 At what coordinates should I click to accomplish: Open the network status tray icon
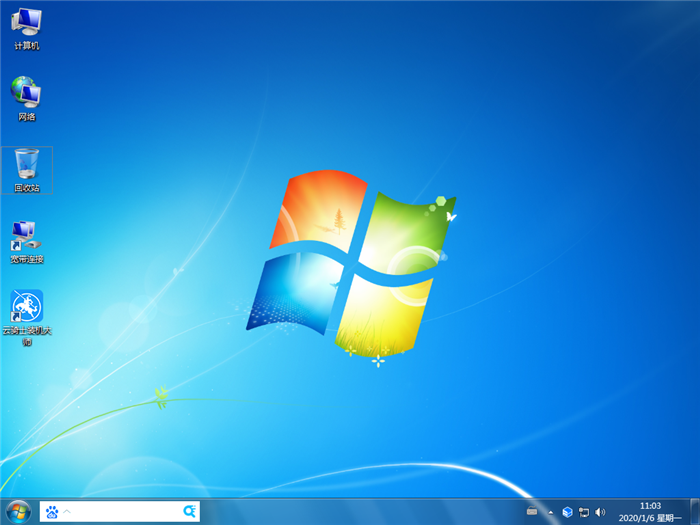click(583, 512)
